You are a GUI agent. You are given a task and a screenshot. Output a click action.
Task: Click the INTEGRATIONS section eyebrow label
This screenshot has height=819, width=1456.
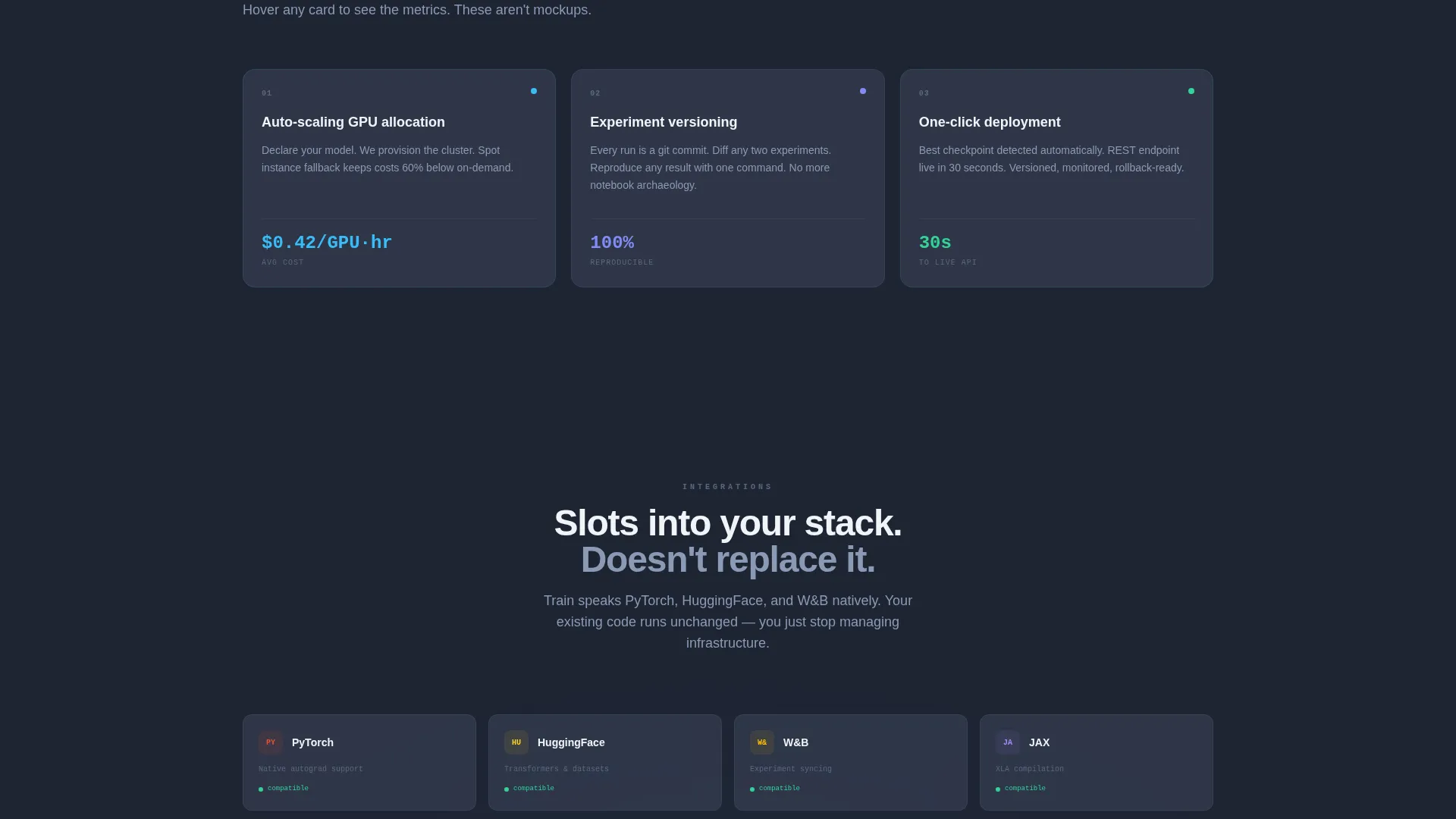click(727, 487)
